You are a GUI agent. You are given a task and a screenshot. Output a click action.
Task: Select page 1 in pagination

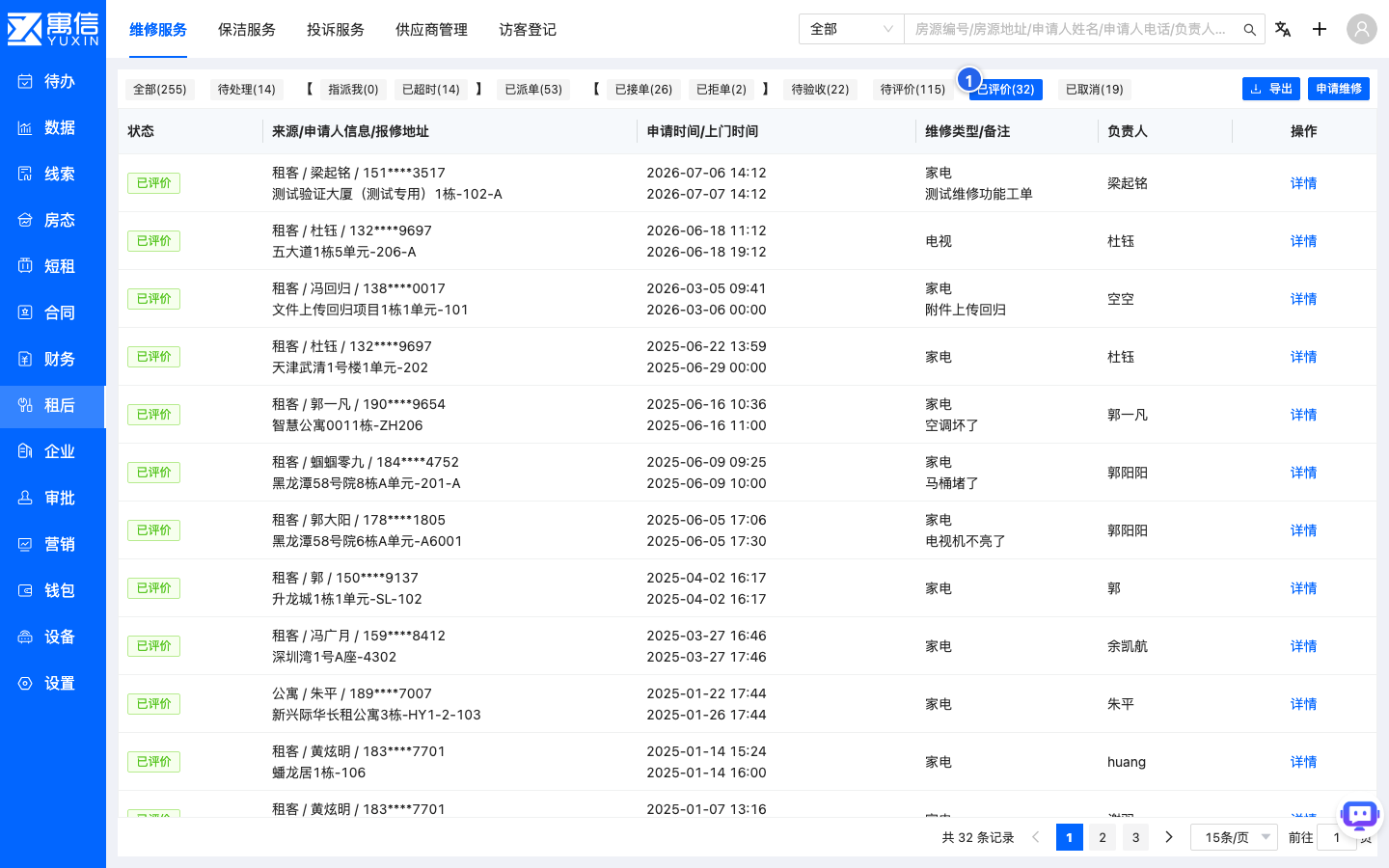1069,837
